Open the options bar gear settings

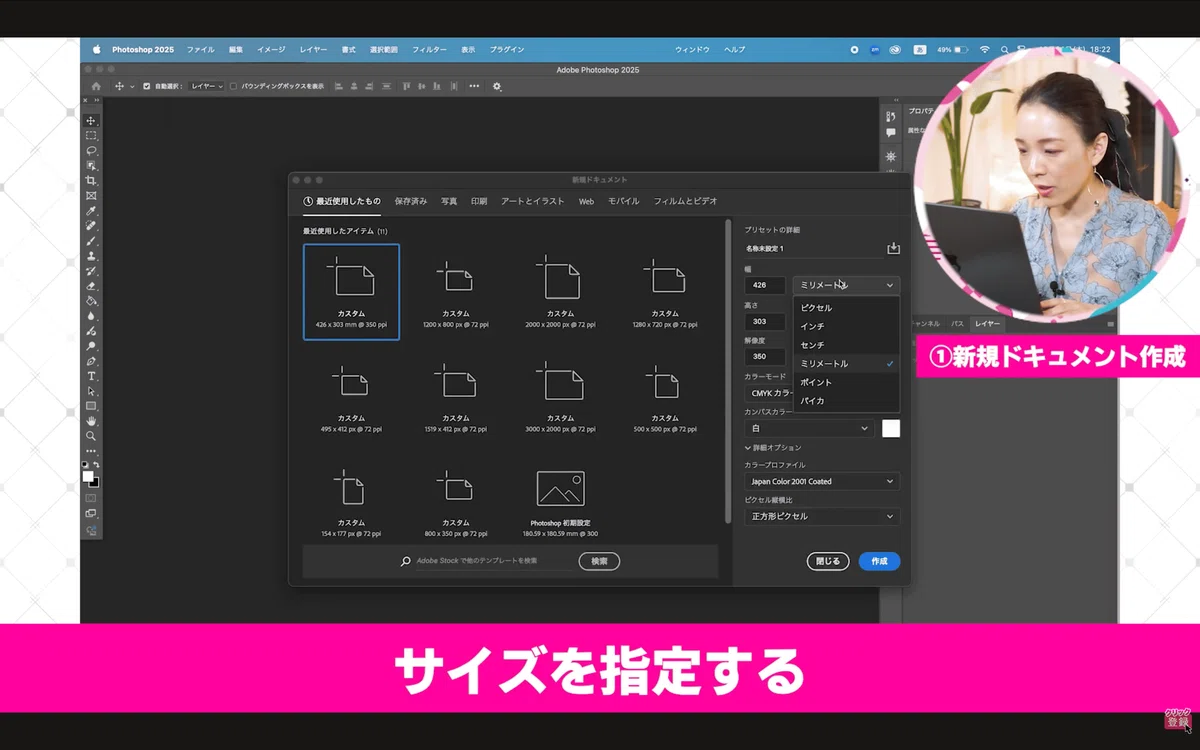click(x=497, y=86)
